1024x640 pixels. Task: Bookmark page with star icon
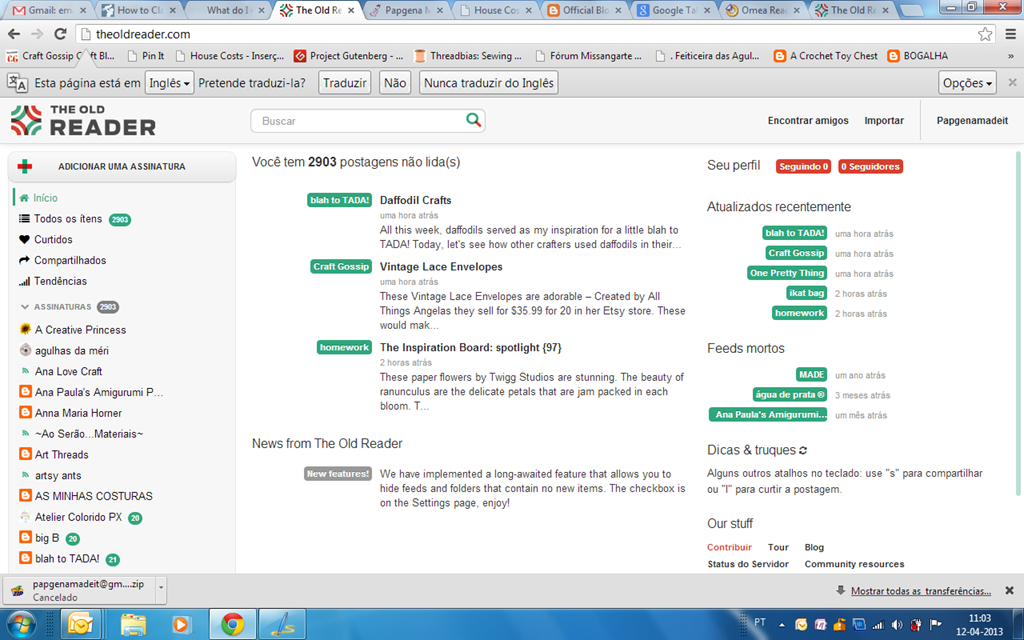pyautogui.click(x=985, y=34)
